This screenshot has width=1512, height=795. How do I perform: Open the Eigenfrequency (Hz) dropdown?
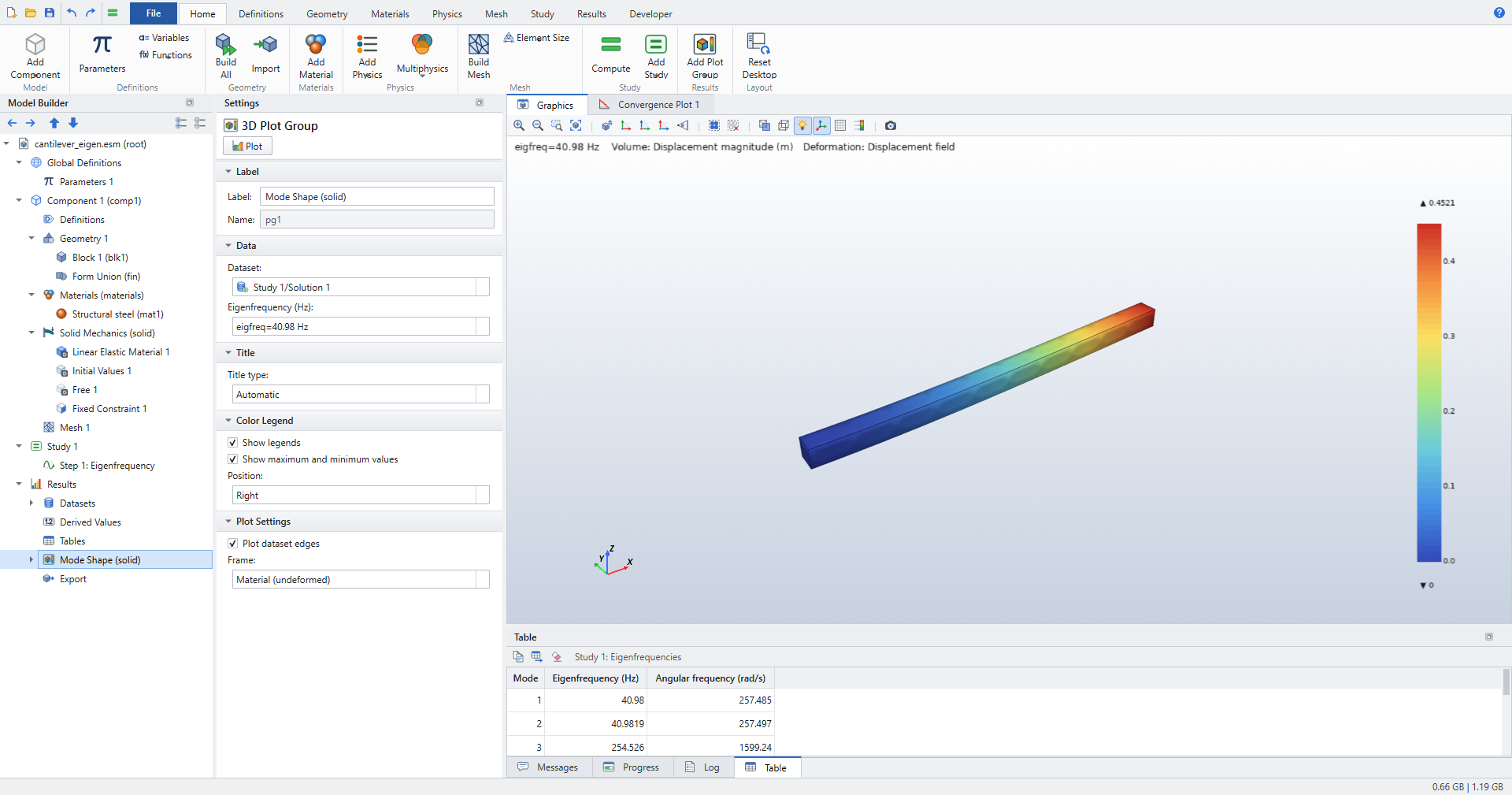coord(361,327)
